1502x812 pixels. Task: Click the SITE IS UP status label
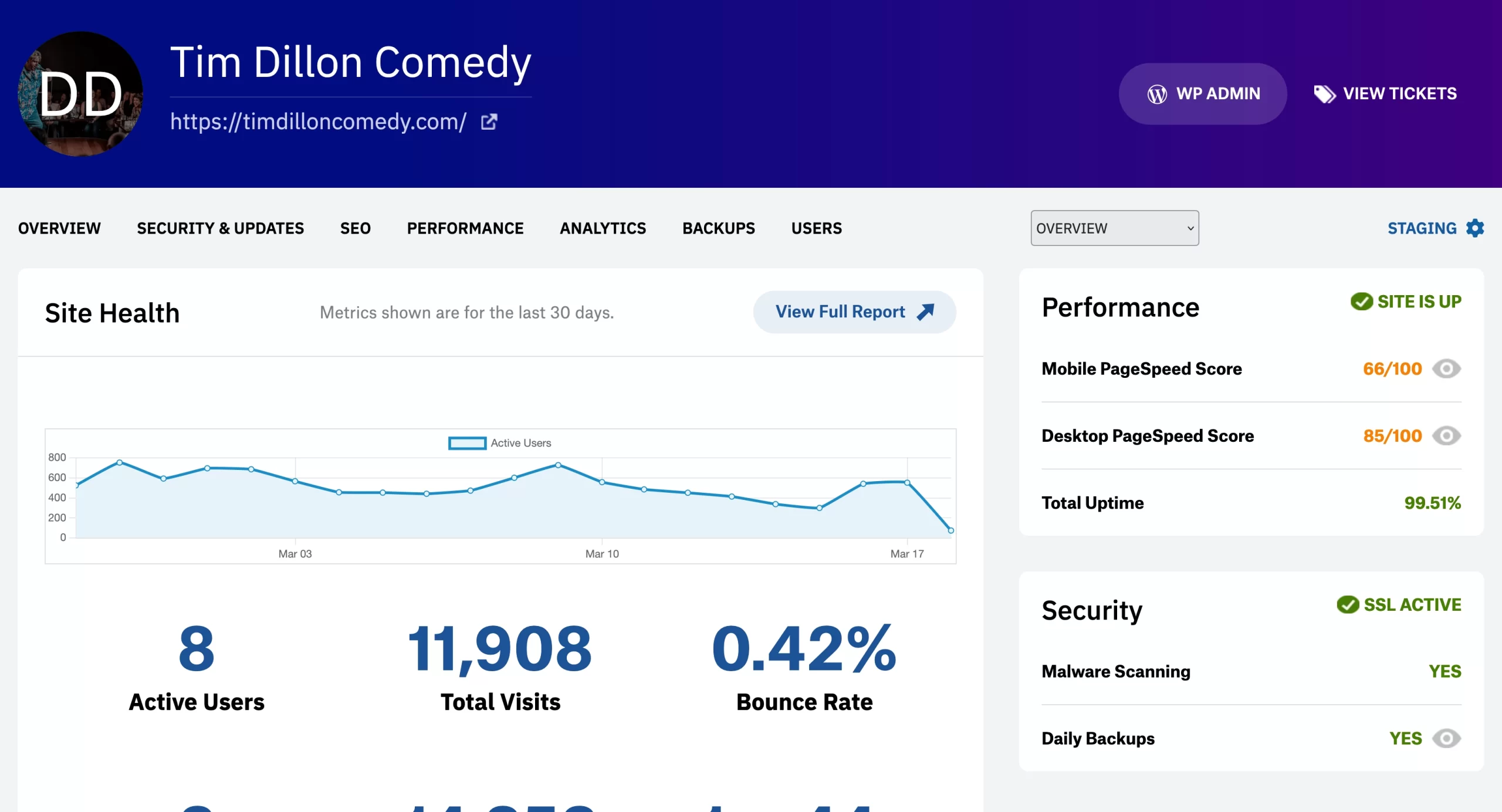[1419, 302]
